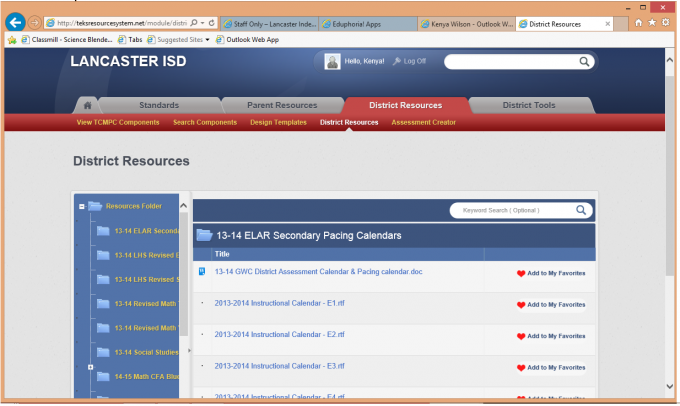Select the District Resources main tab

pos(405,105)
